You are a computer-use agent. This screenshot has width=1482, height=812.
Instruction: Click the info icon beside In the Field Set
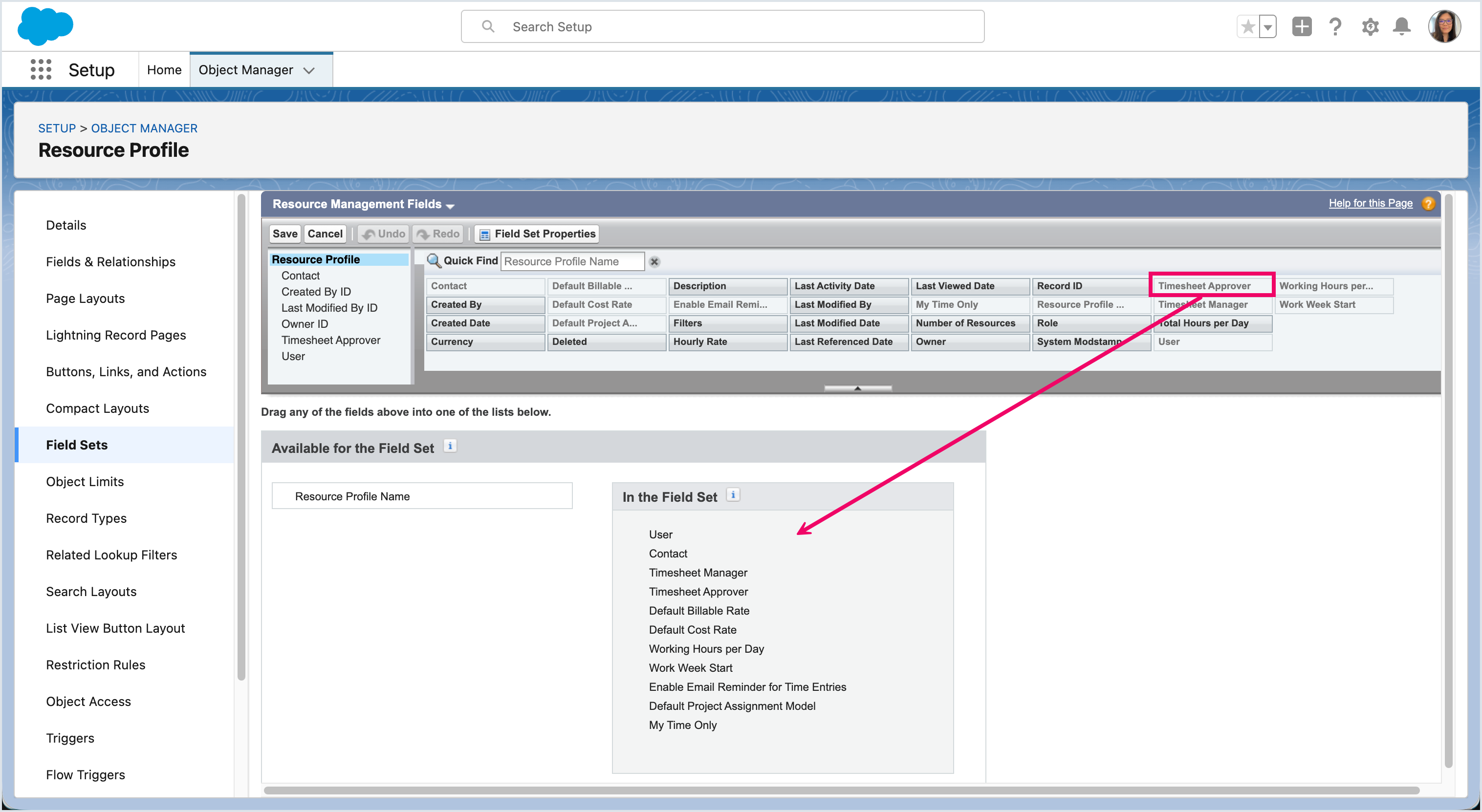tap(733, 495)
